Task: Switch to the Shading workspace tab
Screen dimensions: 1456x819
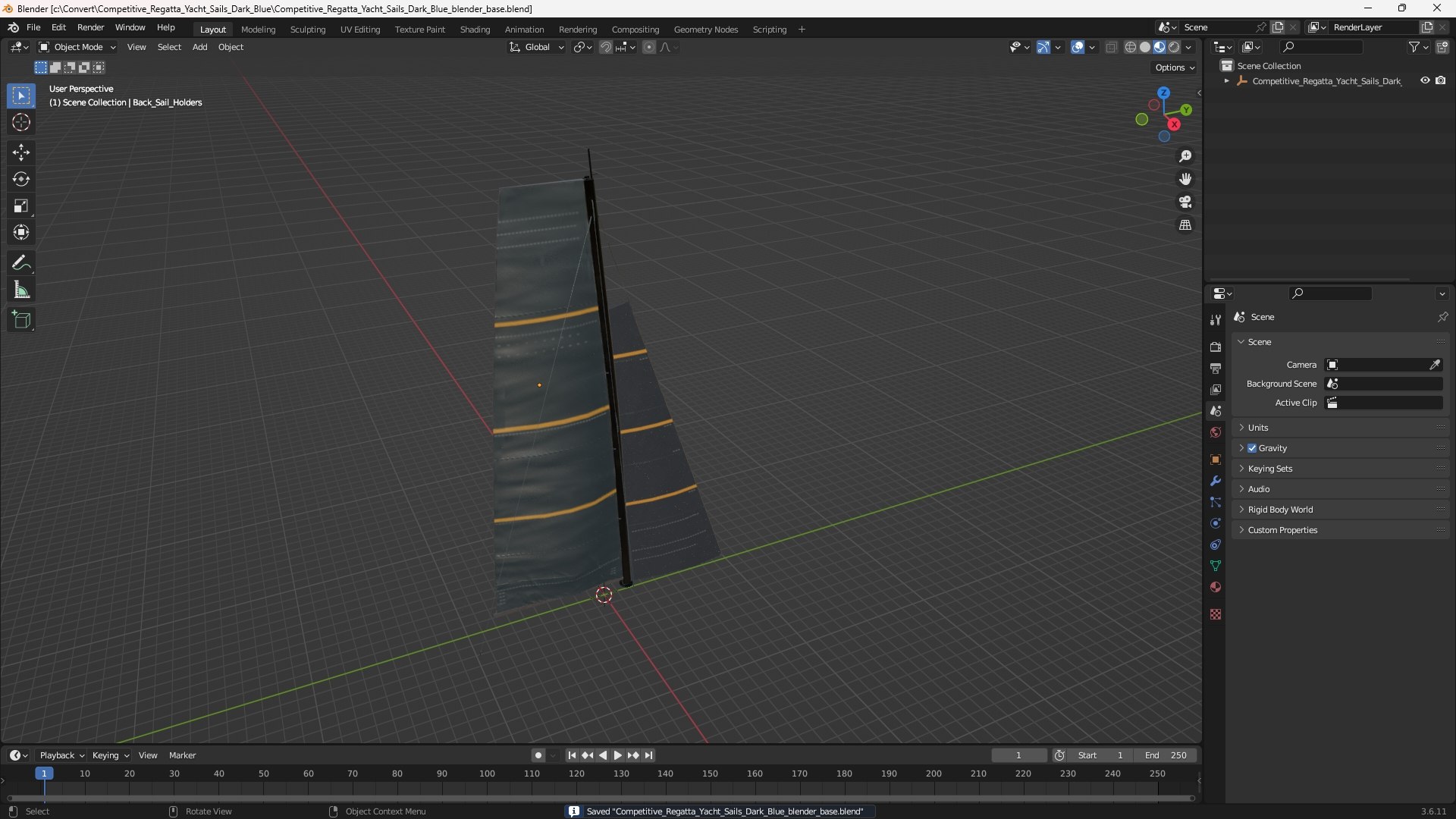Action: [x=475, y=29]
